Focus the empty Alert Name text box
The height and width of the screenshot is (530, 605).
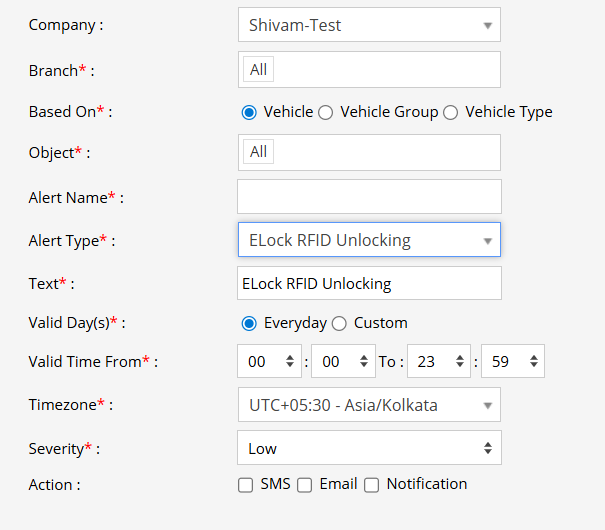click(x=368, y=197)
